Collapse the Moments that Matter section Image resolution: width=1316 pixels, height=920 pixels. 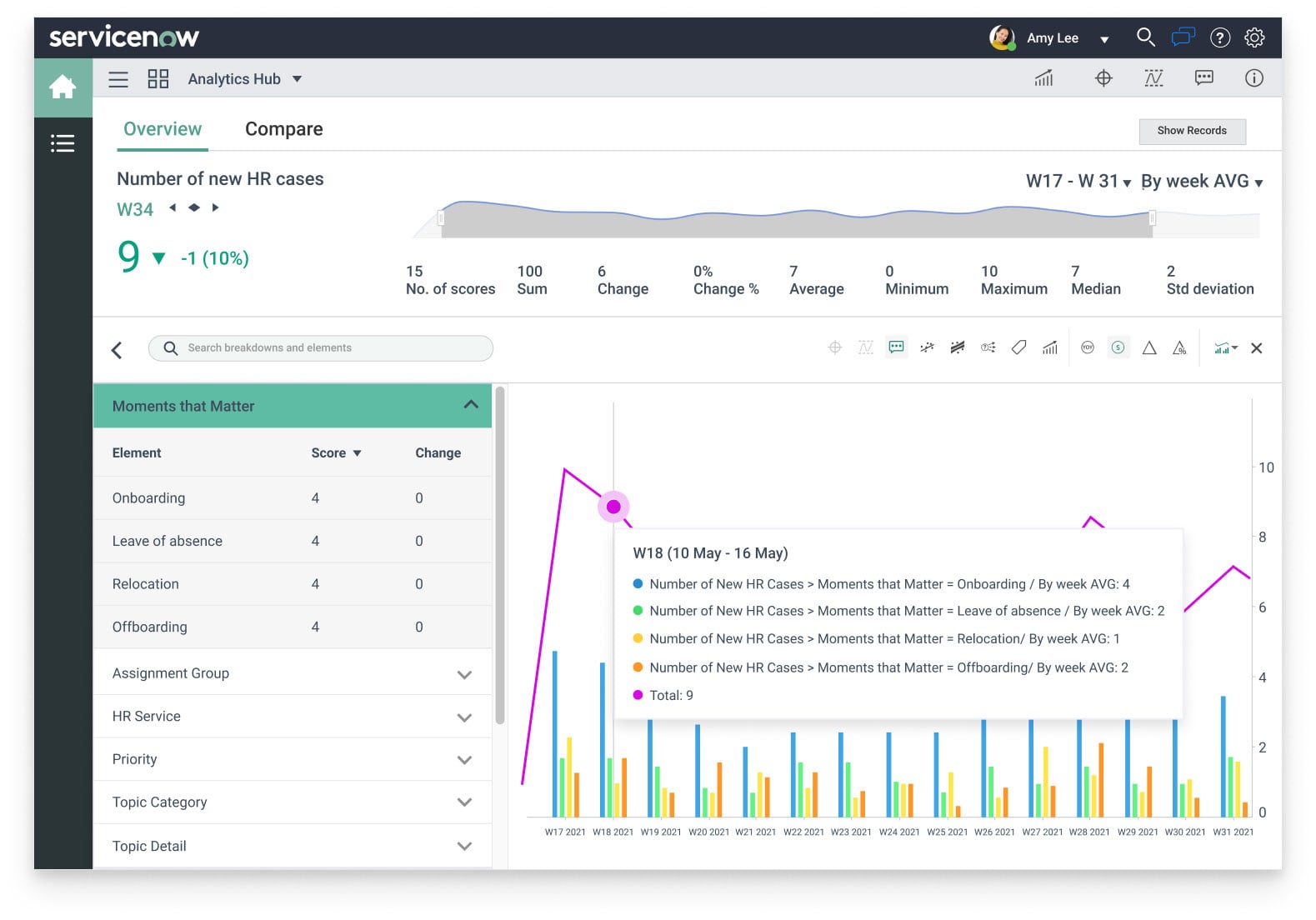471,405
